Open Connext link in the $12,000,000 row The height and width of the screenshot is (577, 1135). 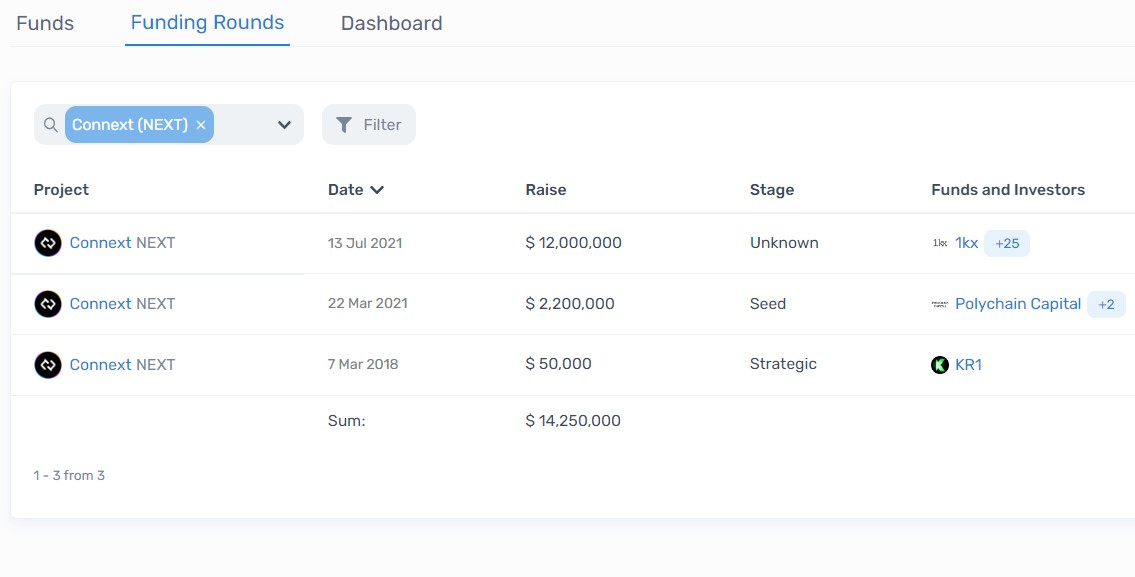pyautogui.click(x=101, y=243)
